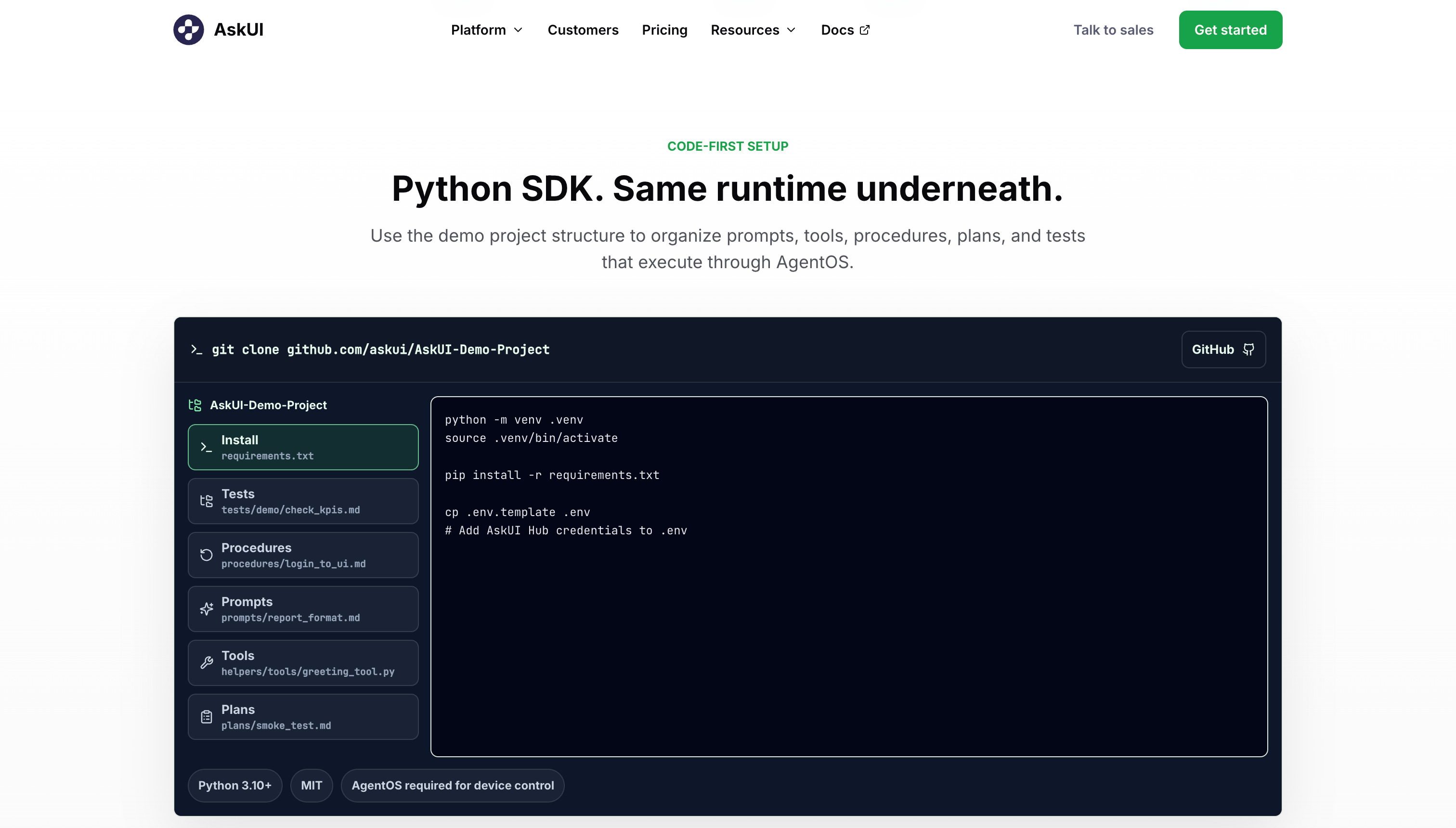Open the Pricing page

click(664, 29)
